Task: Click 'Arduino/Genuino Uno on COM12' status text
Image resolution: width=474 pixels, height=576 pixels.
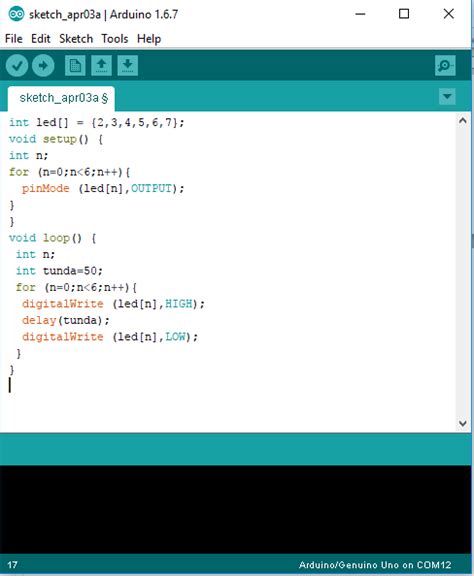Action: coord(375,565)
